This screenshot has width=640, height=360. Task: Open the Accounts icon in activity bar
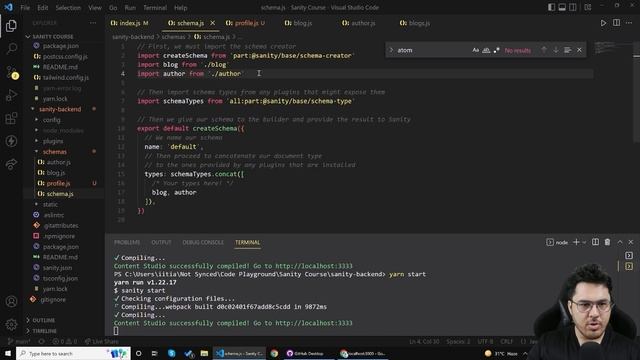11,302
